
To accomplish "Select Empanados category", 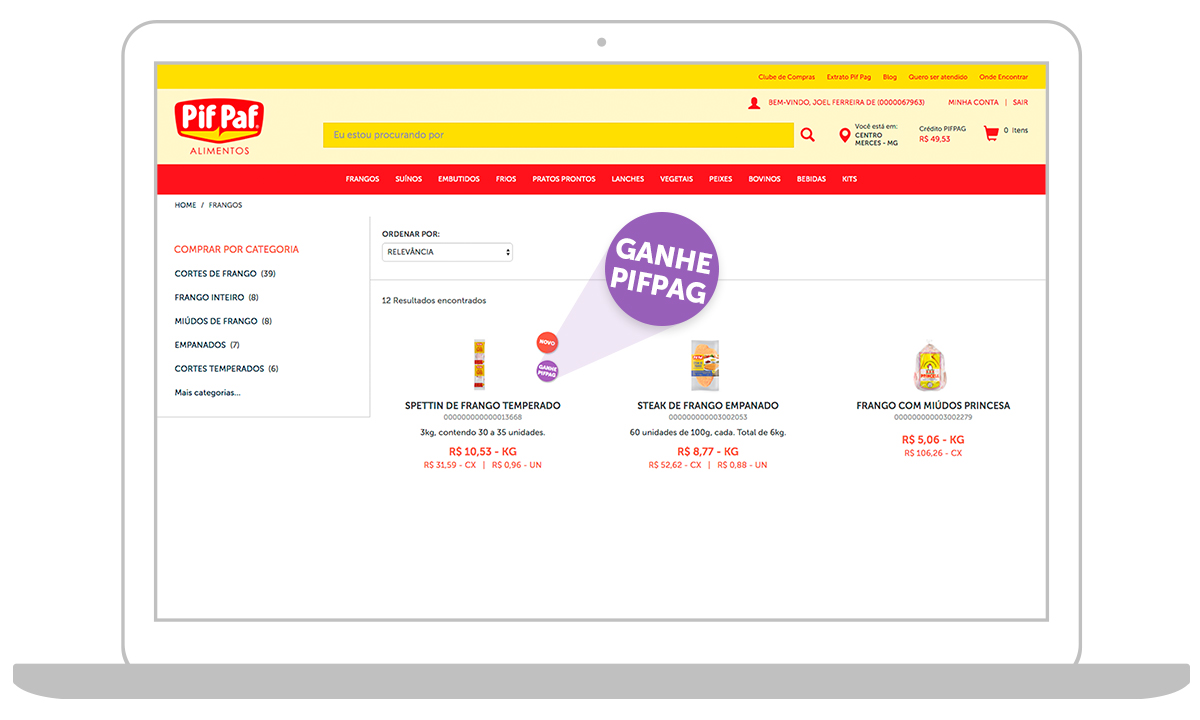I will point(207,345).
